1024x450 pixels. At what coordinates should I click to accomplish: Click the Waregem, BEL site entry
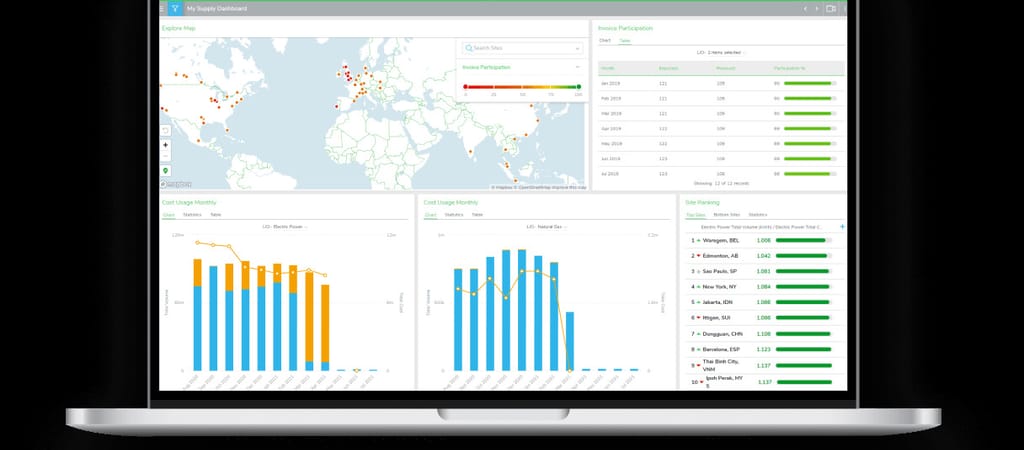tap(722, 240)
